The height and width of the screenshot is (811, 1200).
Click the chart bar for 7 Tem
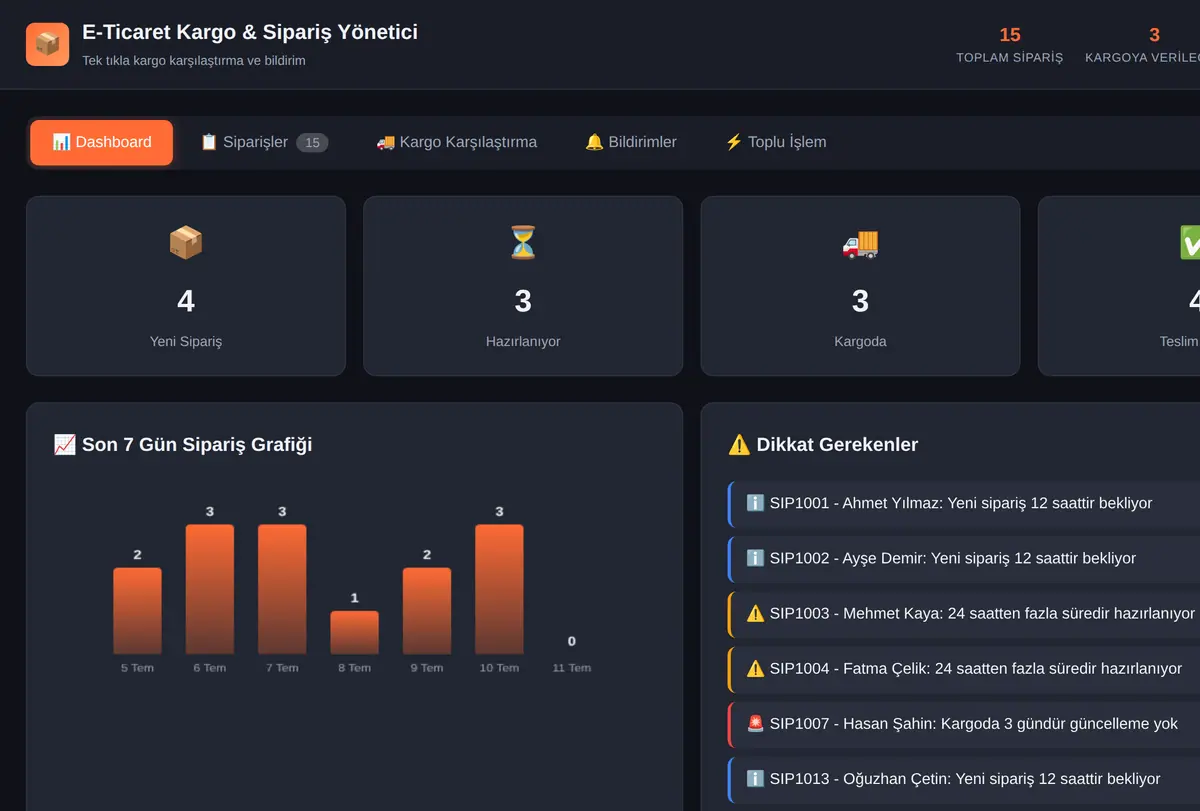(282, 589)
